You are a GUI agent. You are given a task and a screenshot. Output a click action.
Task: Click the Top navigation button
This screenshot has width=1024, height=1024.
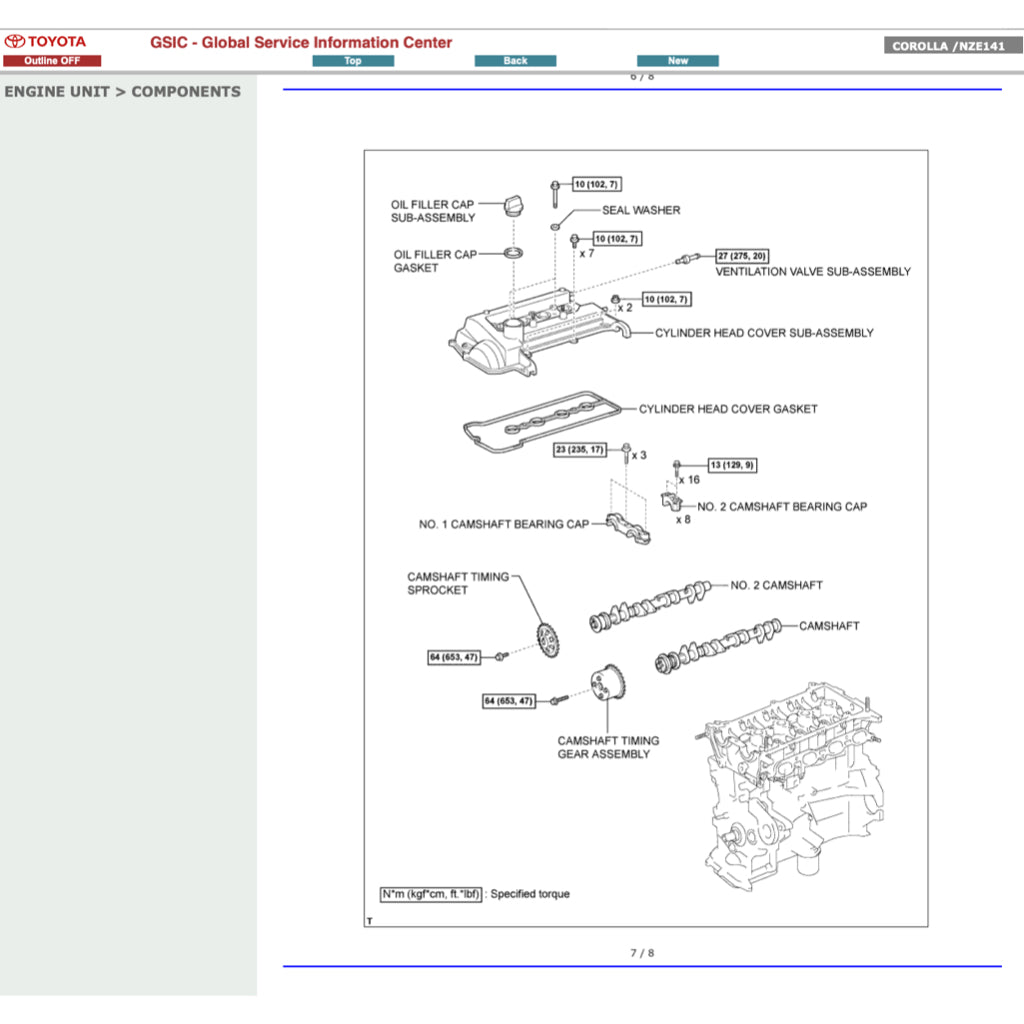click(352, 60)
